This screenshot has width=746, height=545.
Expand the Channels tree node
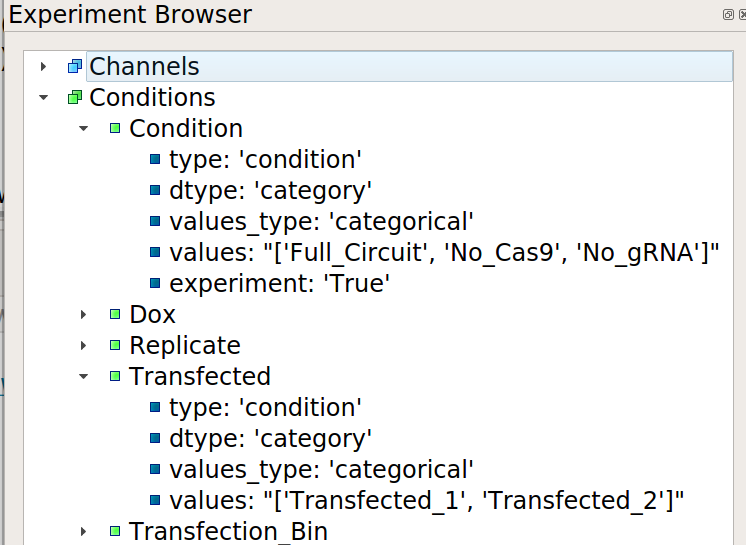[43, 66]
